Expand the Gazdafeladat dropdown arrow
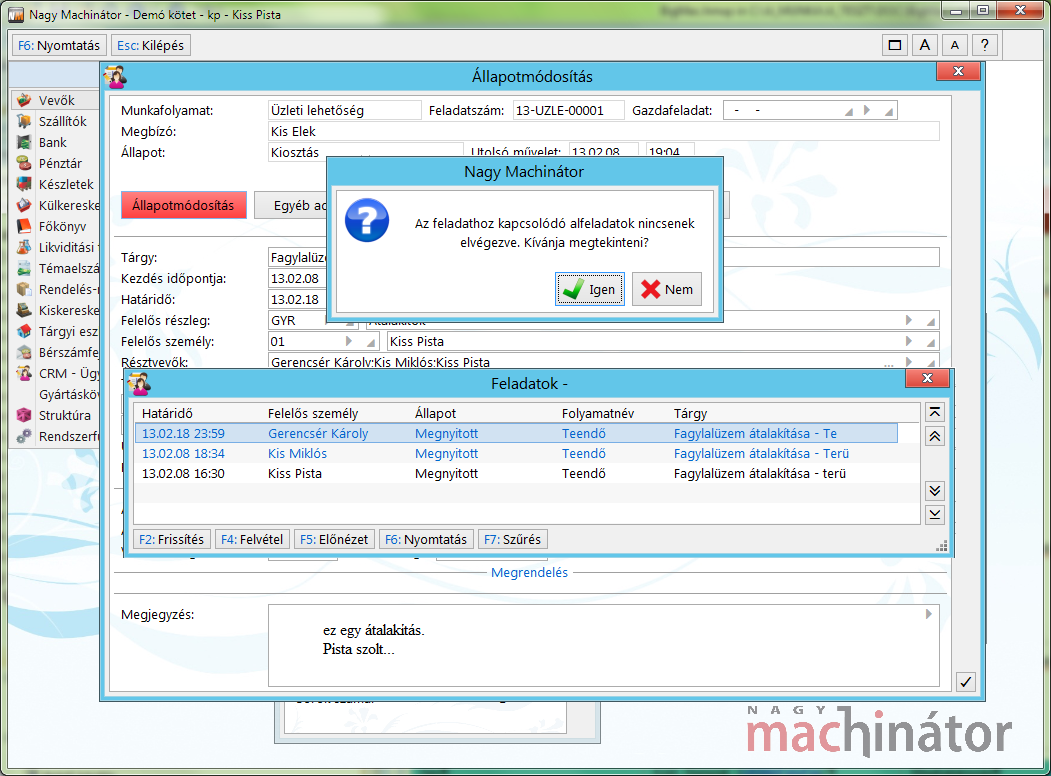 (867, 110)
